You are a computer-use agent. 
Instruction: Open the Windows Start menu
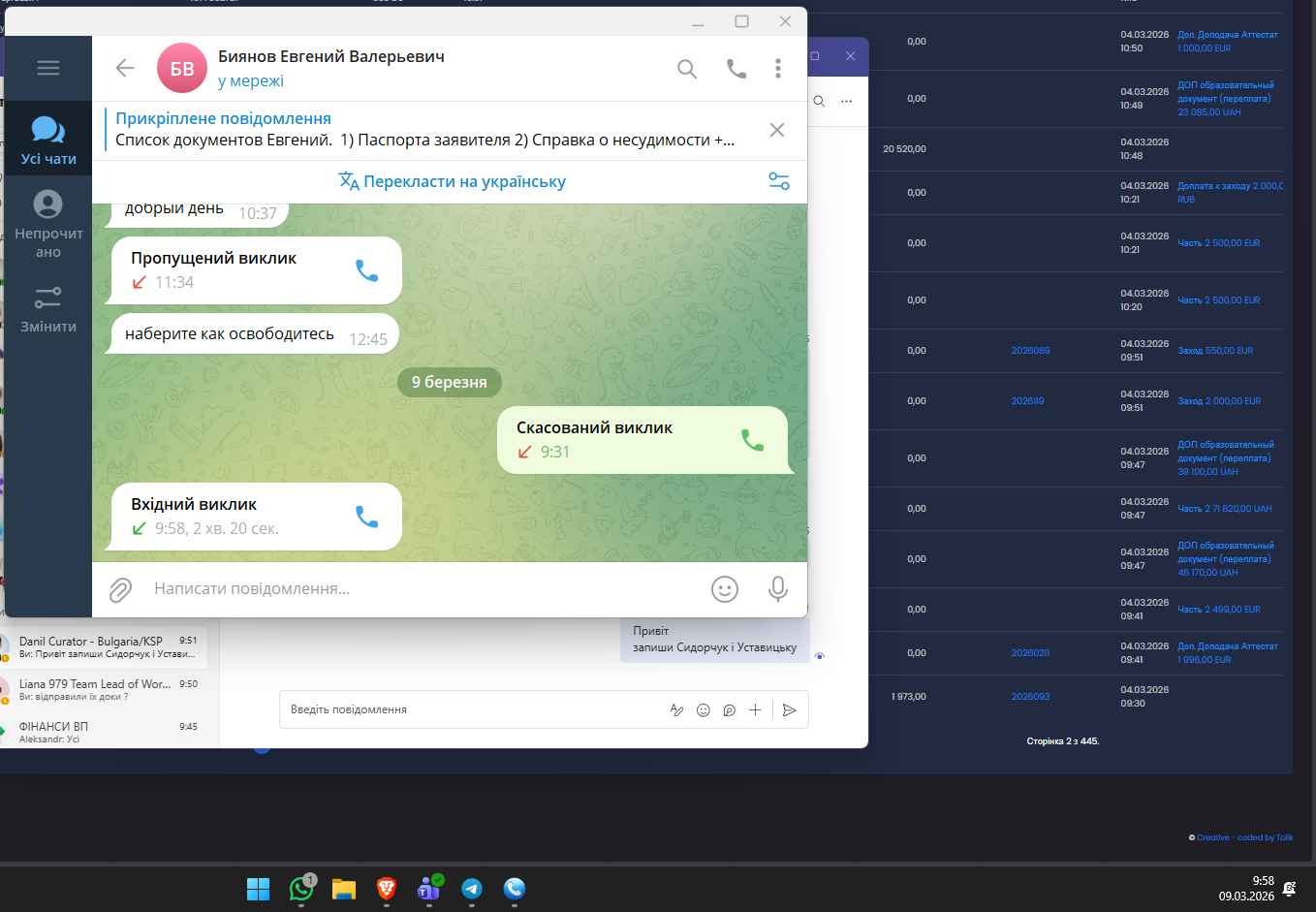[258, 889]
